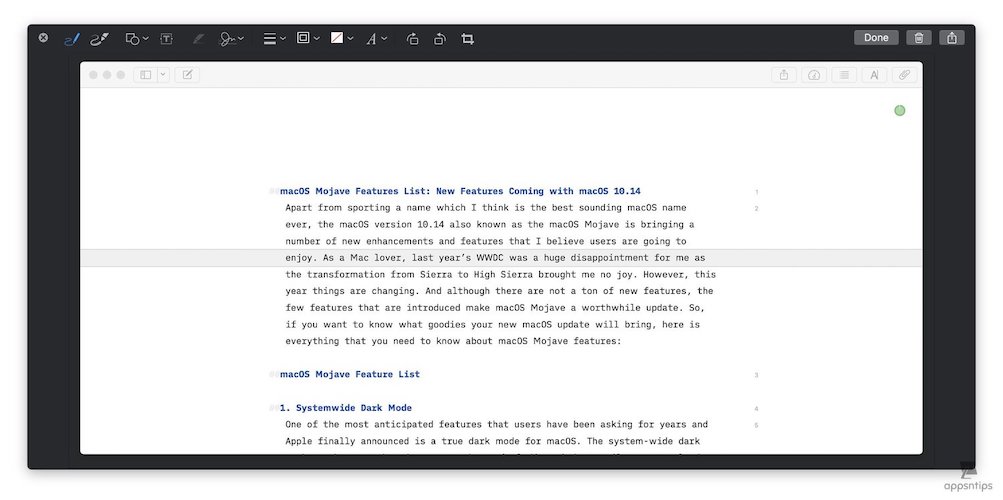This screenshot has width=1003, height=500.
Task: Add a text box annotation
Action: tap(167, 39)
